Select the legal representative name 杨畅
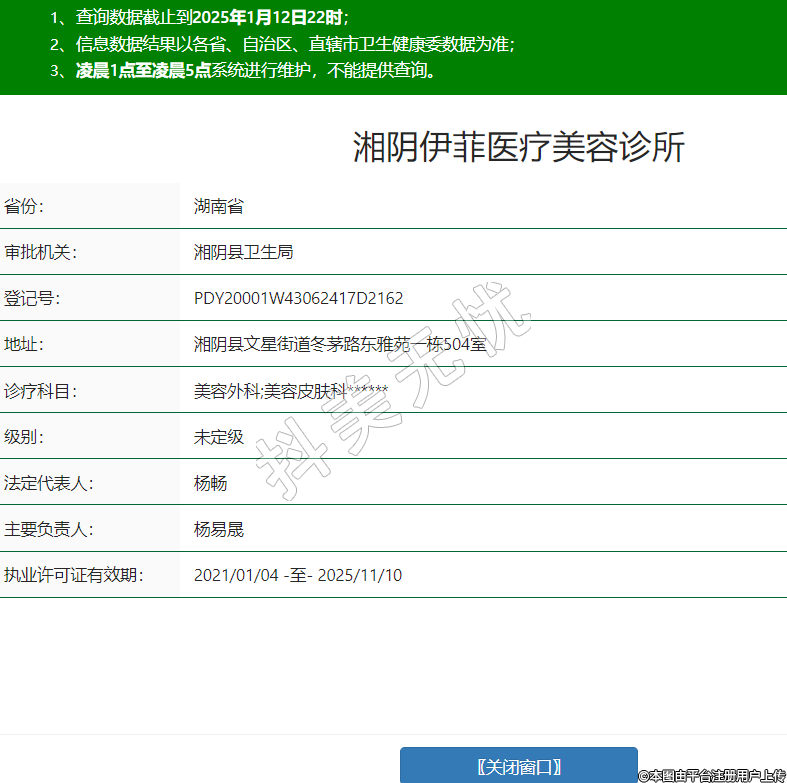Screen dimensions: 787x783 tap(211, 483)
